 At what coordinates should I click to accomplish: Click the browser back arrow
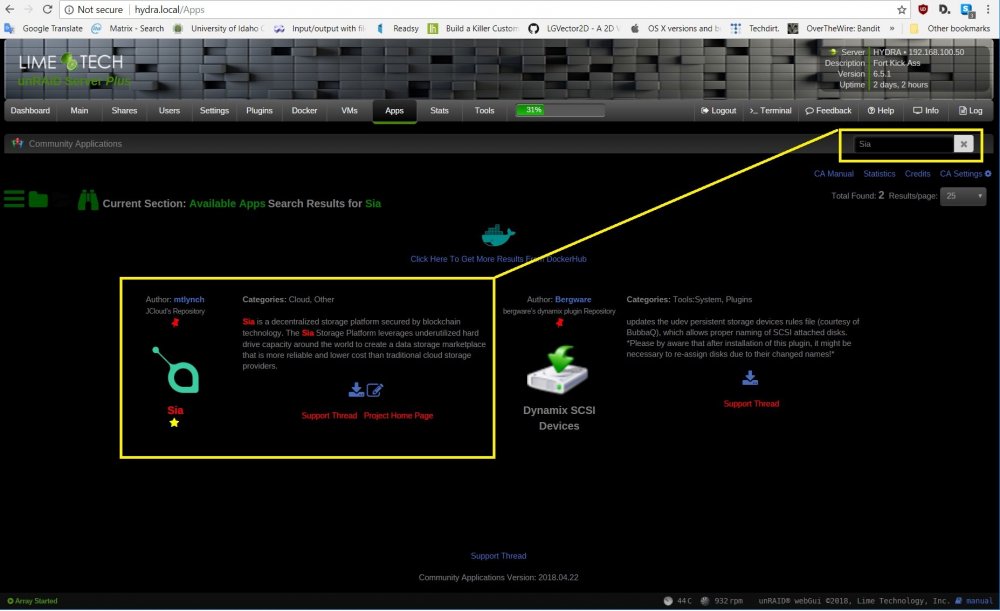[x=10, y=10]
